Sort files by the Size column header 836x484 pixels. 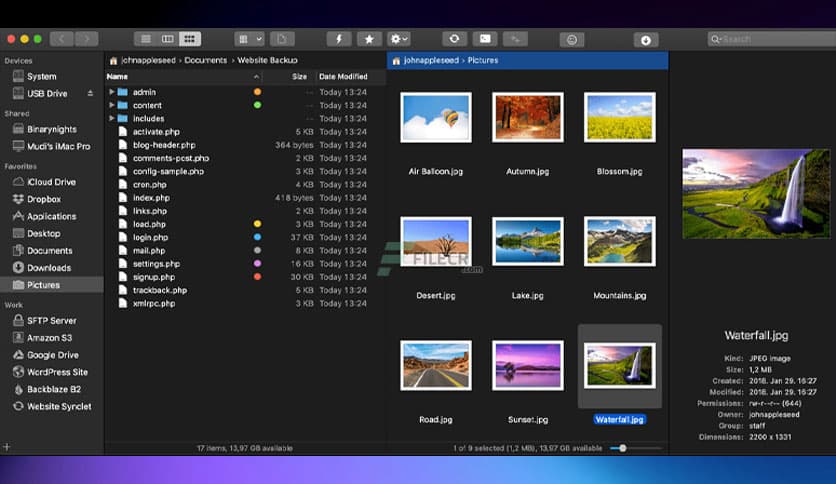point(299,76)
